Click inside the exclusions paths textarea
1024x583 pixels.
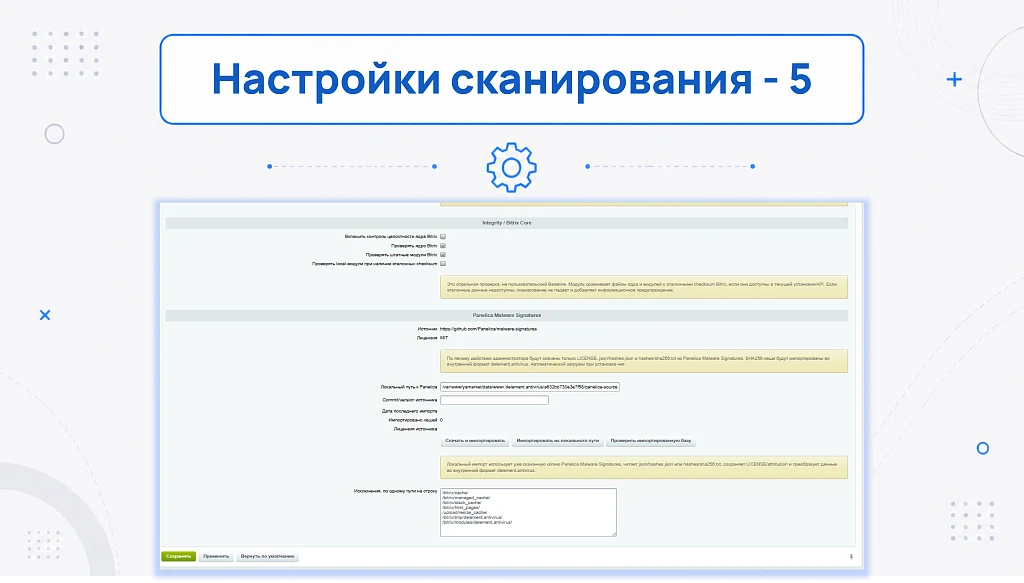tap(528, 512)
